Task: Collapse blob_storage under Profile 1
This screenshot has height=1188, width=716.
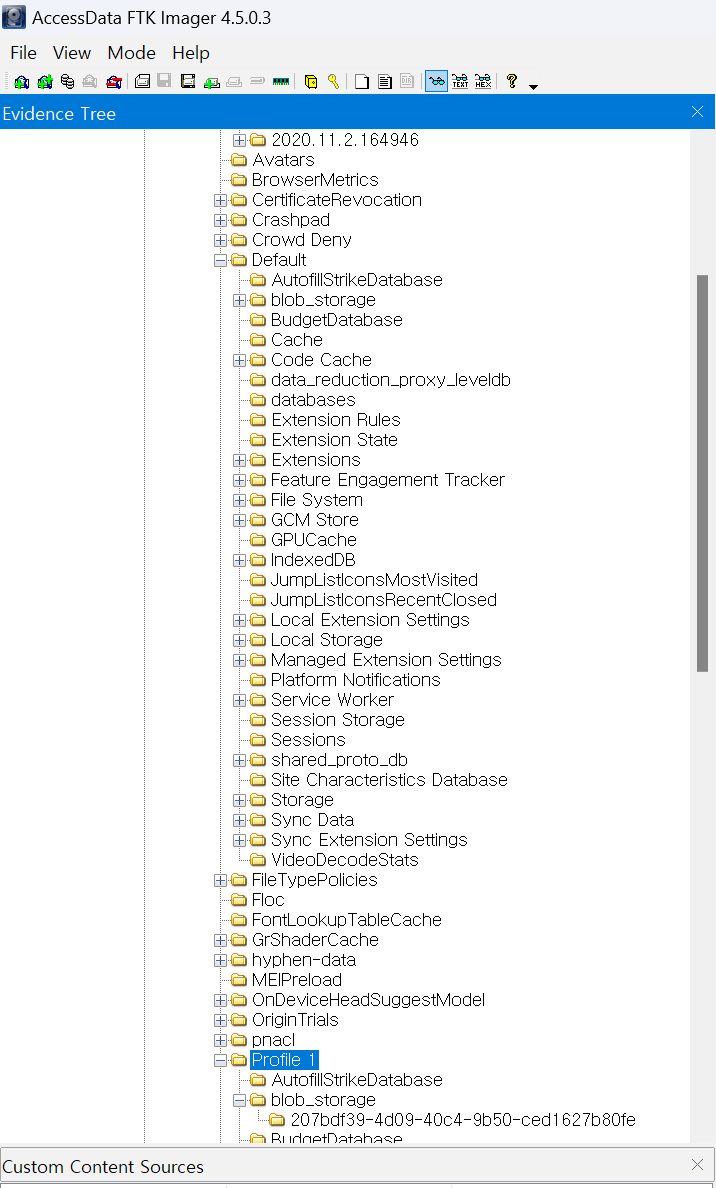Action: [x=239, y=1100]
